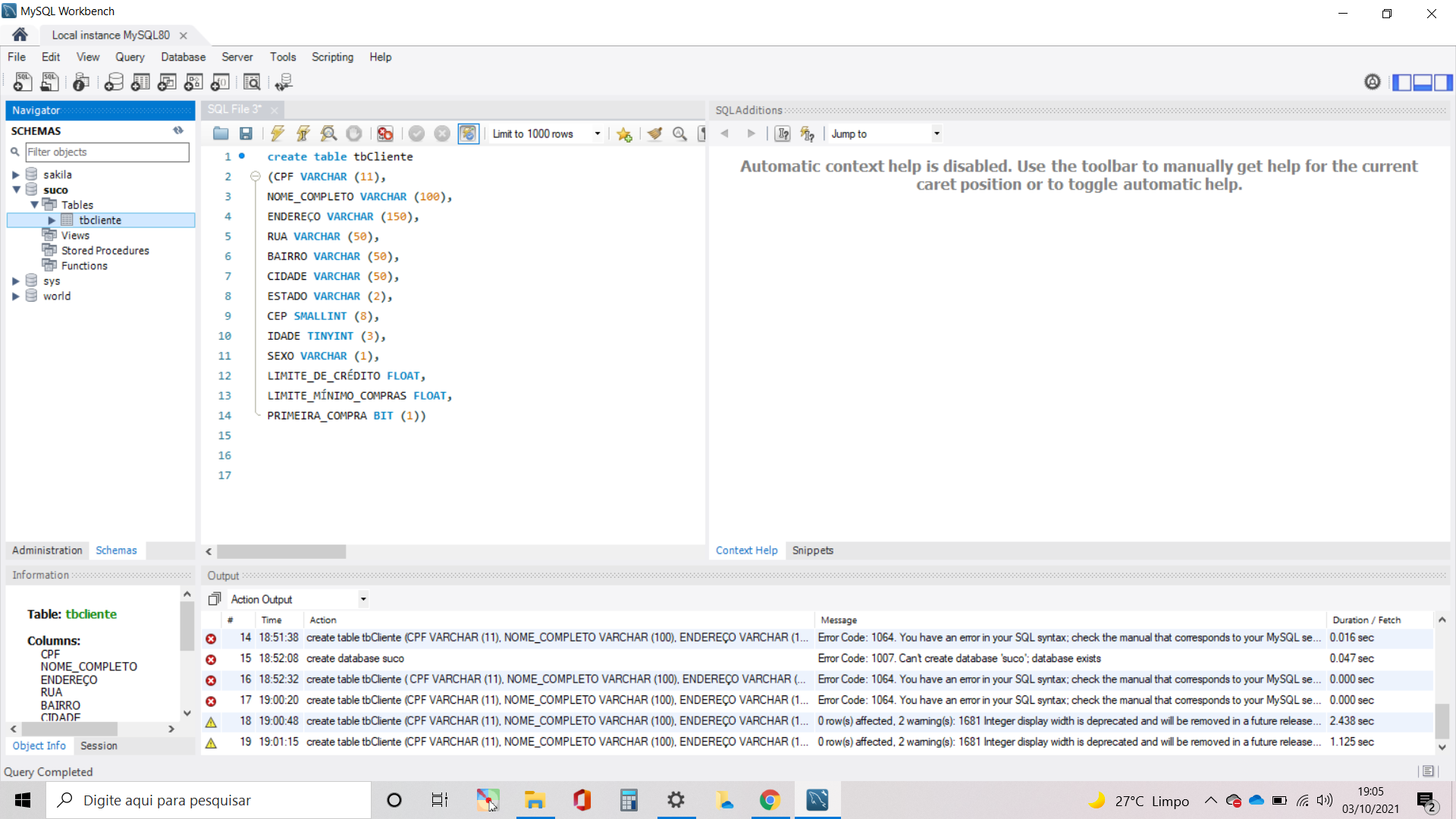Screen dimensions: 1456x819
Task: Expand the sakila schema
Action: point(15,174)
